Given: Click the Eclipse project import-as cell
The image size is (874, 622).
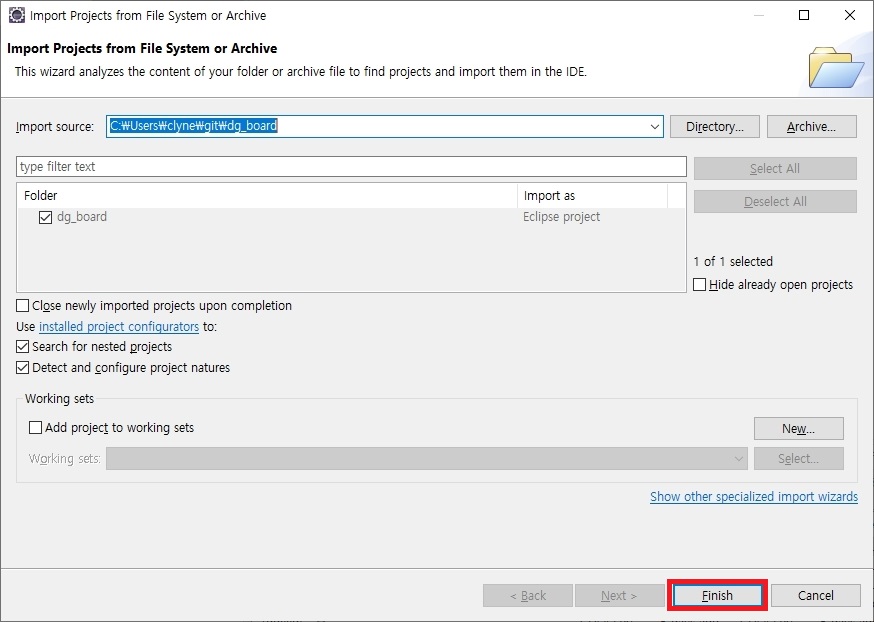Looking at the screenshot, I should coord(561,217).
